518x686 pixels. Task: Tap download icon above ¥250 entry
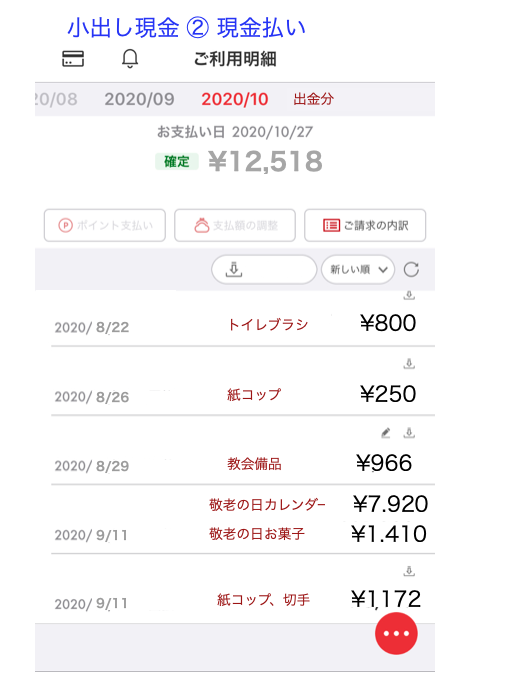coord(409,364)
